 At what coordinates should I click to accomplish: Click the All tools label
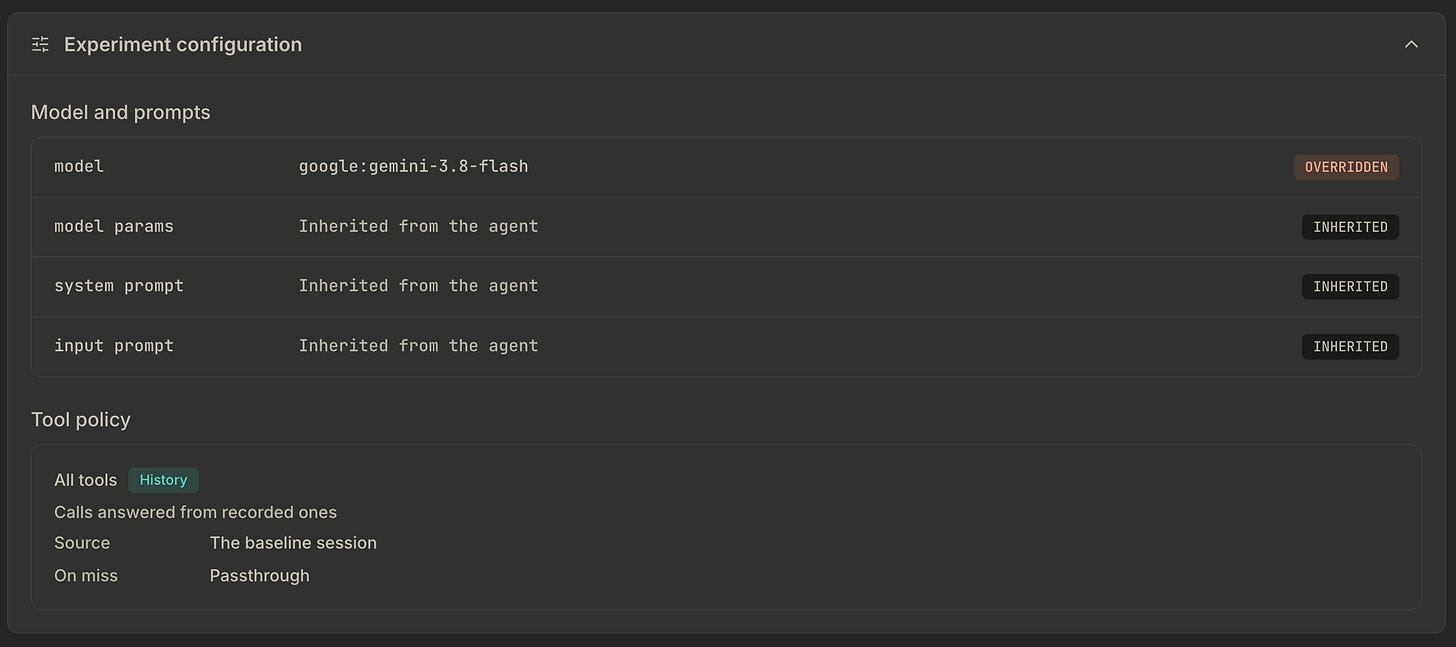point(85,480)
